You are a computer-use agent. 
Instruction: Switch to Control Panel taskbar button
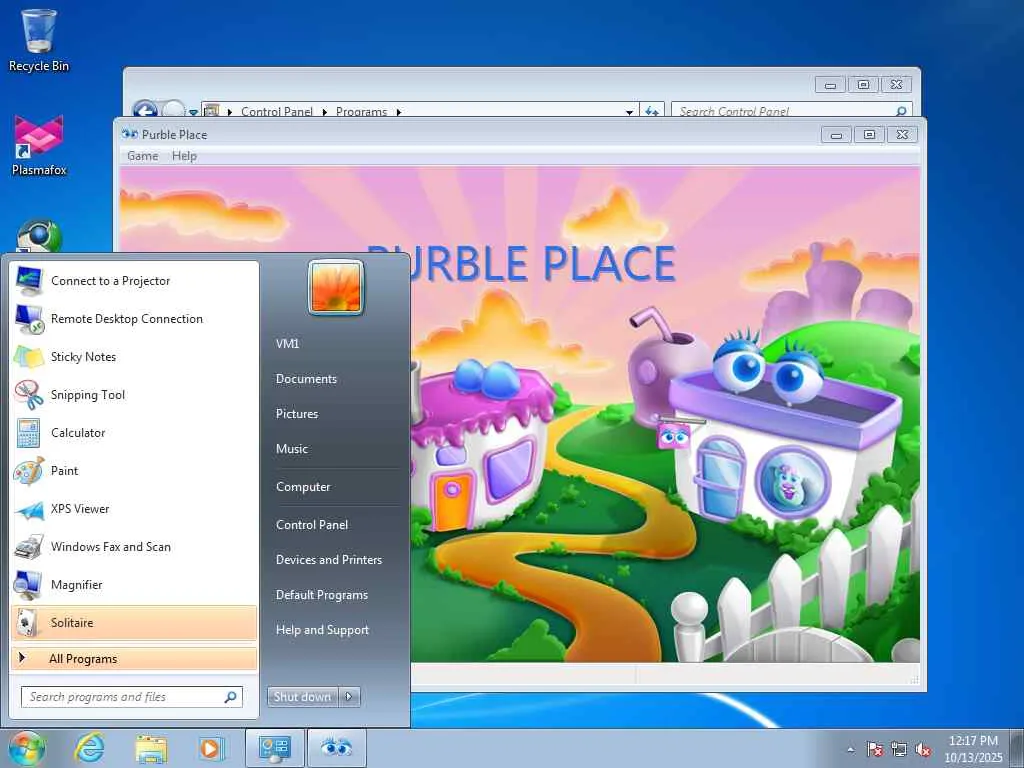[274, 748]
